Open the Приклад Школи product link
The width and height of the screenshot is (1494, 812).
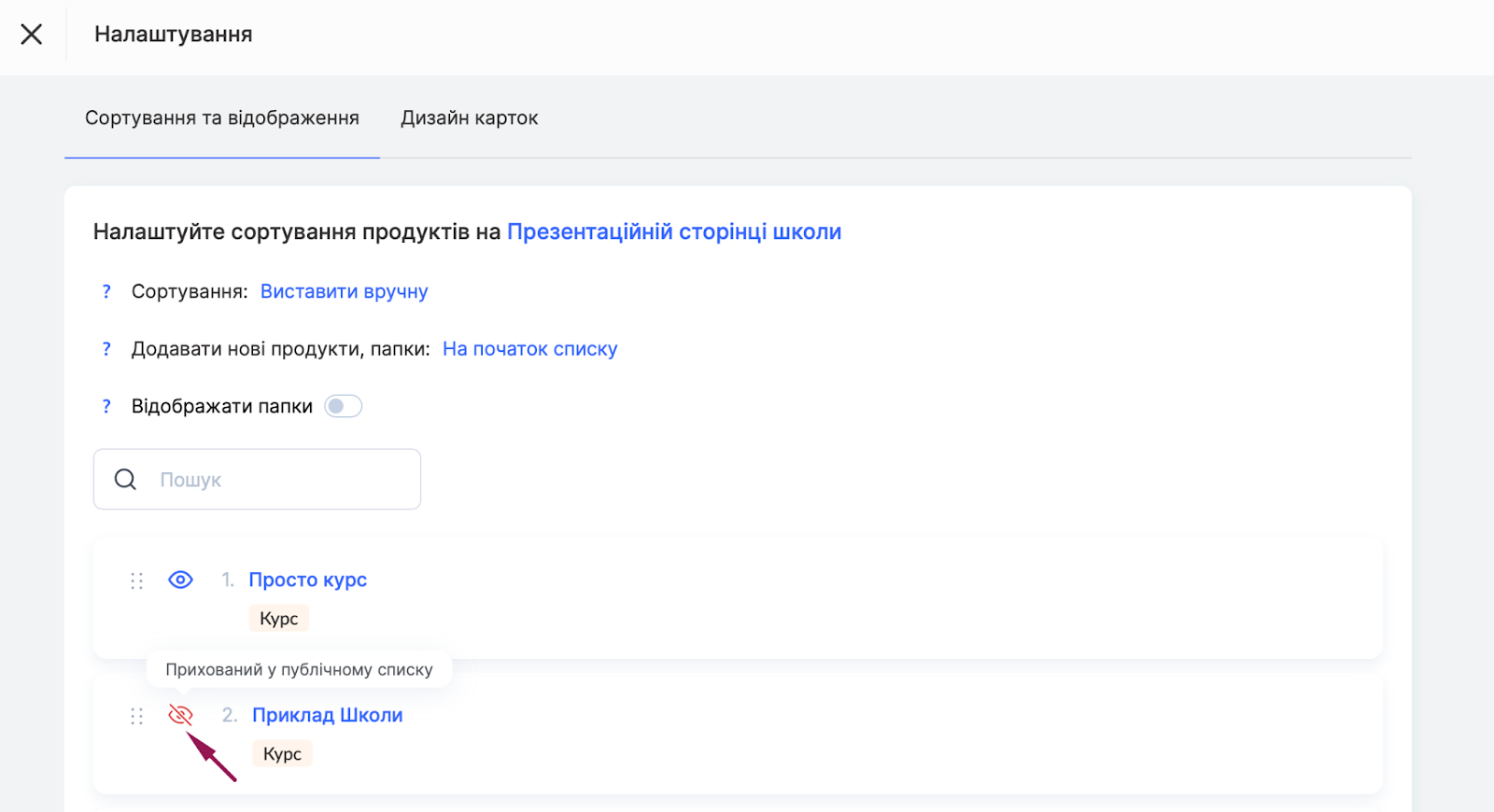(327, 715)
